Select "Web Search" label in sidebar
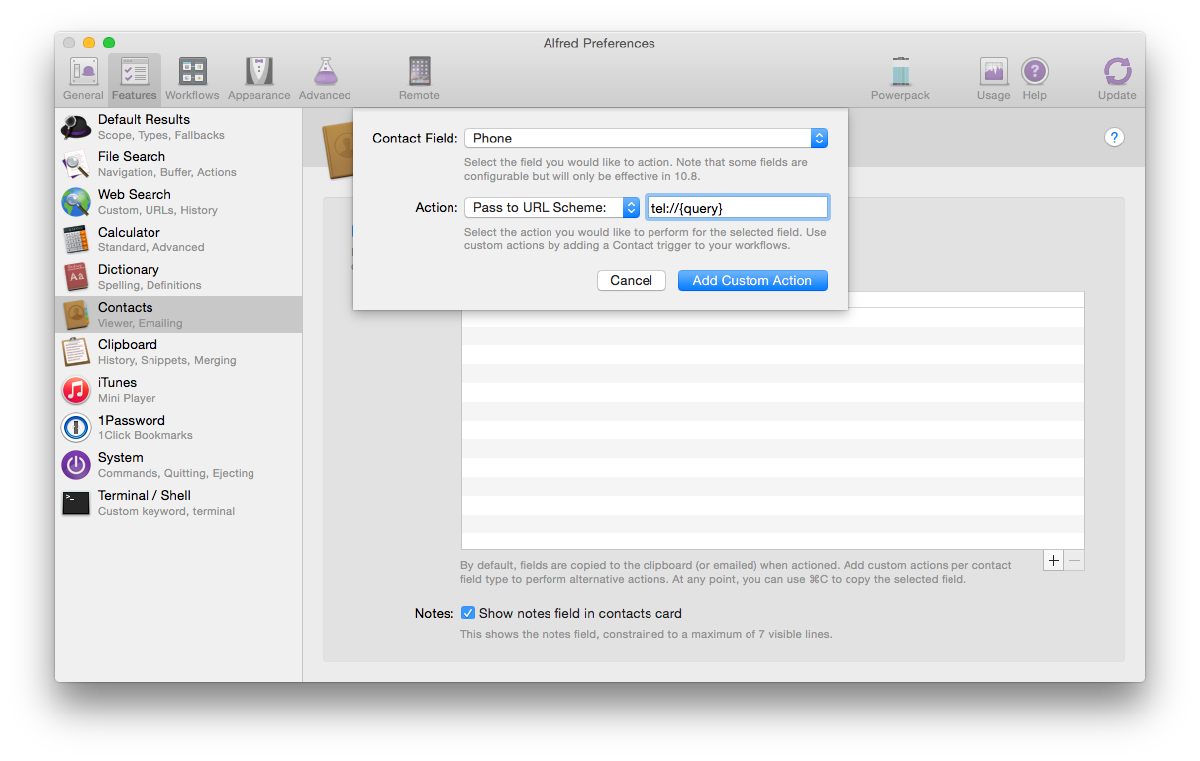The image size is (1200, 761). click(134, 194)
